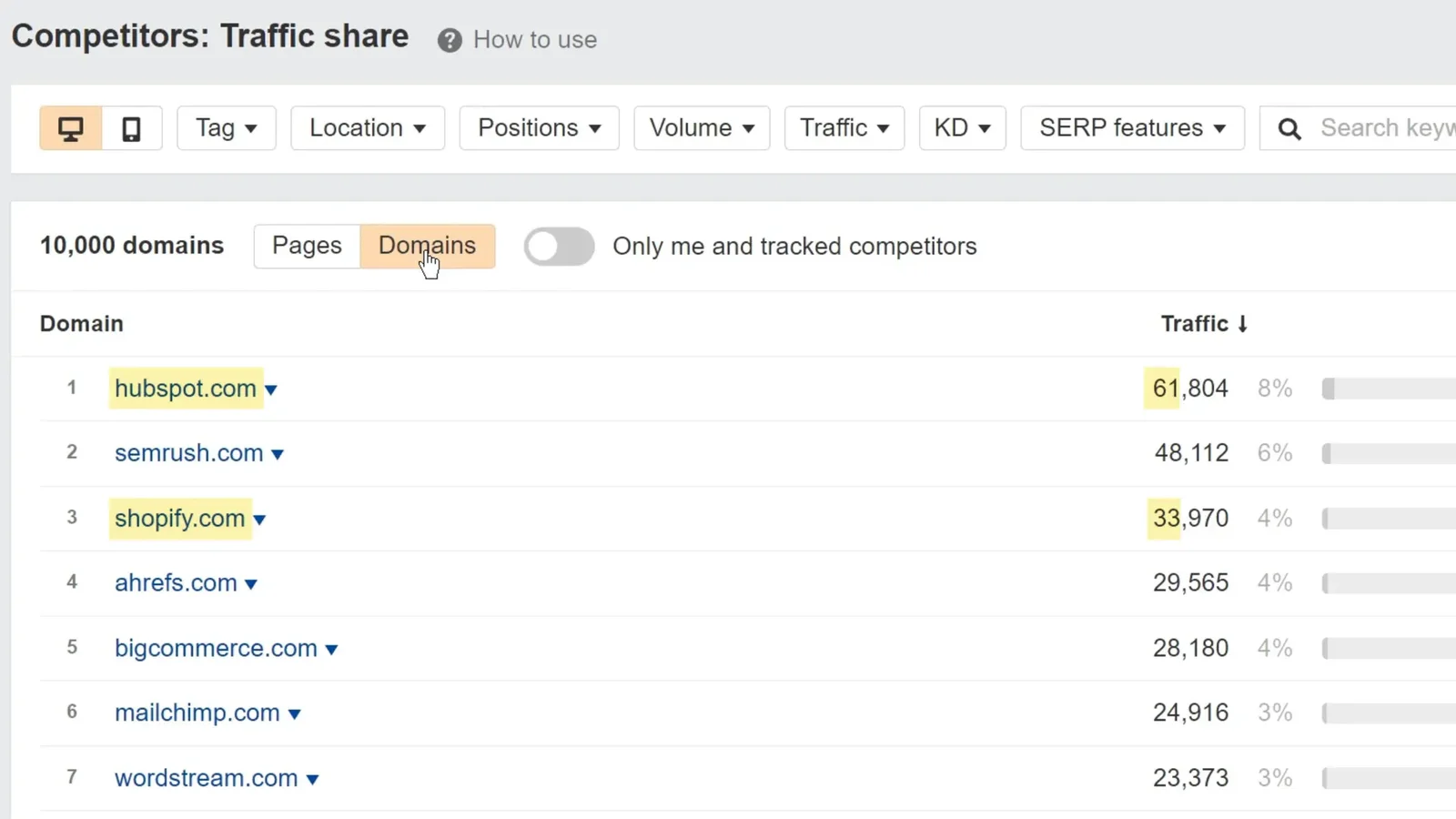Open the semrush.com dropdown arrow
The image size is (1456, 819).
coord(278,455)
